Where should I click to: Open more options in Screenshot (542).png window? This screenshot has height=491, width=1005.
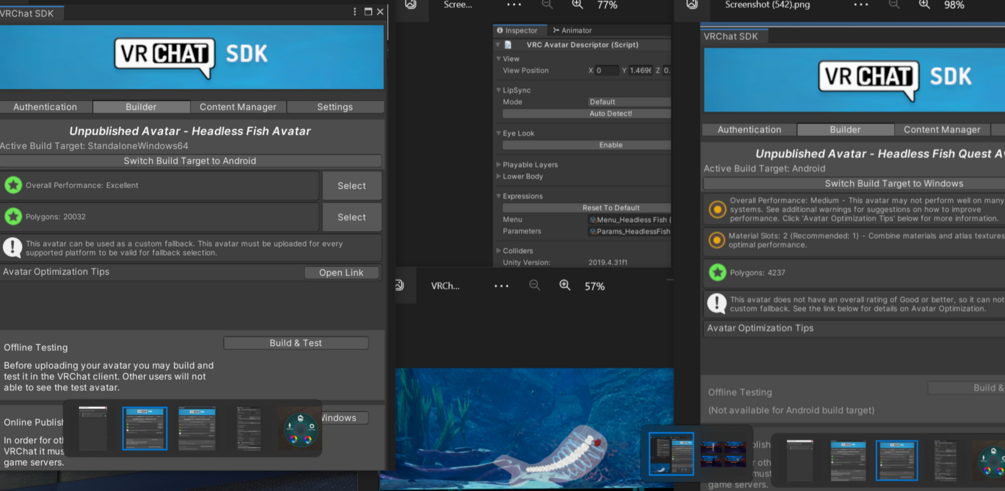[861, 4]
